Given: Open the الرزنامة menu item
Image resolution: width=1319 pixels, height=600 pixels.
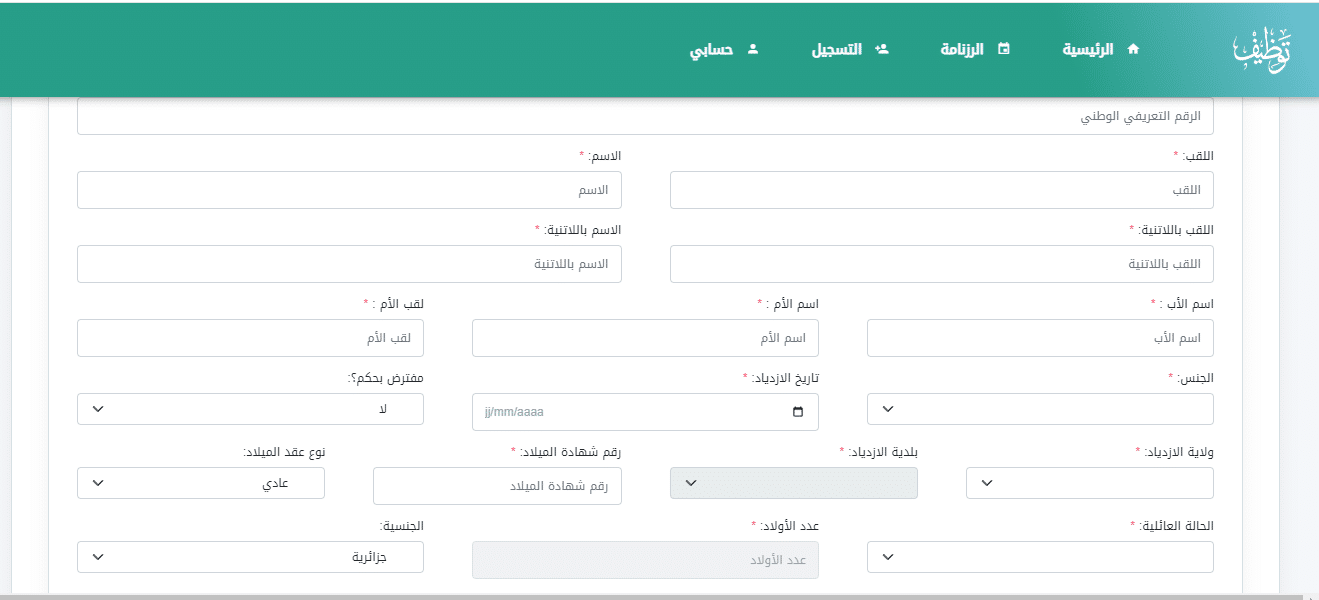Looking at the screenshot, I should 962,49.
